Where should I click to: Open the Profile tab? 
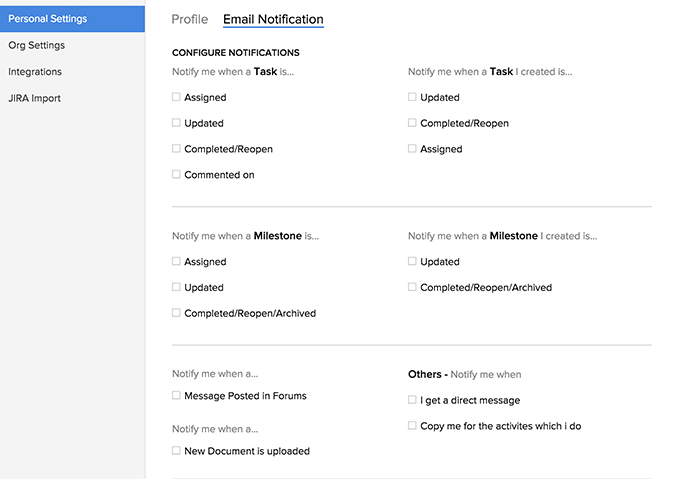click(x=190, y=19)
